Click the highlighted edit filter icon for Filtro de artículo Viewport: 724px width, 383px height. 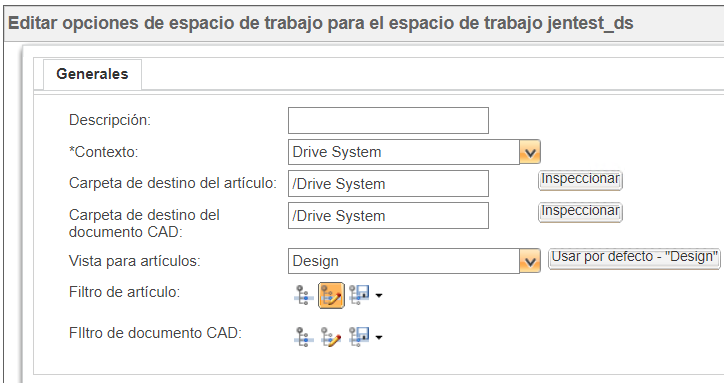(x=331, y=295)
